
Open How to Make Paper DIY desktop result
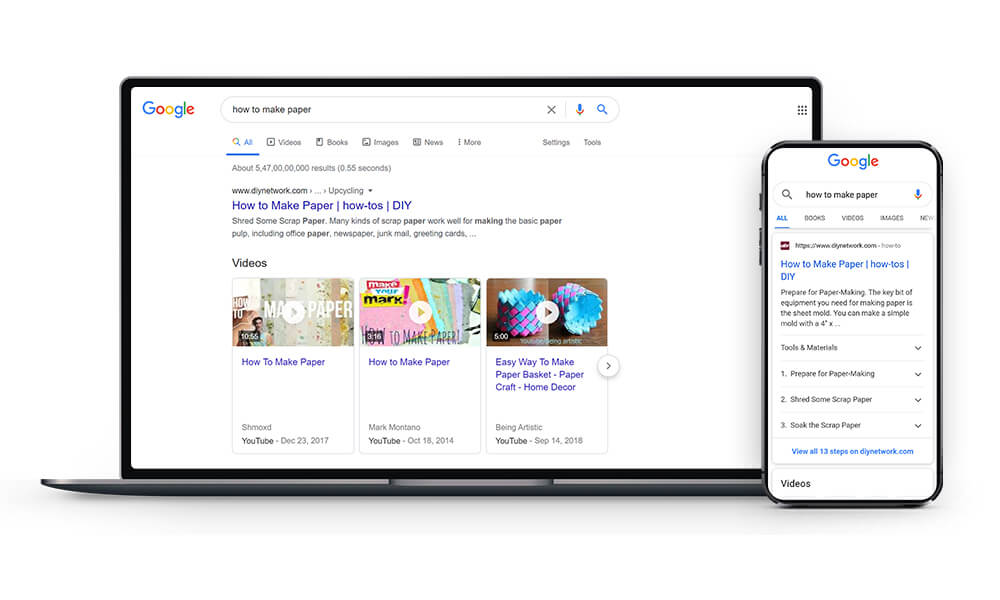point(321,206)
